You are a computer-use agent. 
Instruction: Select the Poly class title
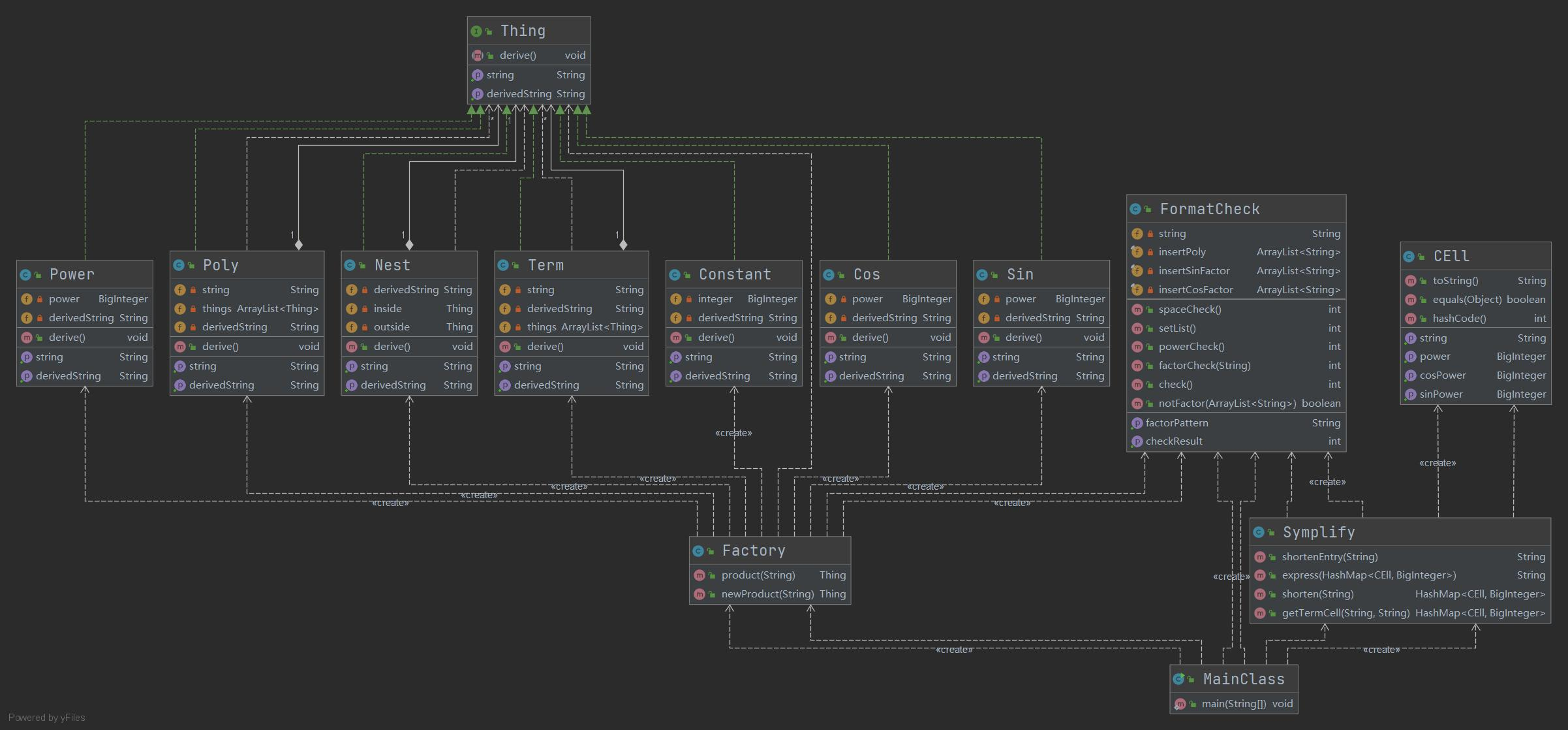(x=221, y=265)
